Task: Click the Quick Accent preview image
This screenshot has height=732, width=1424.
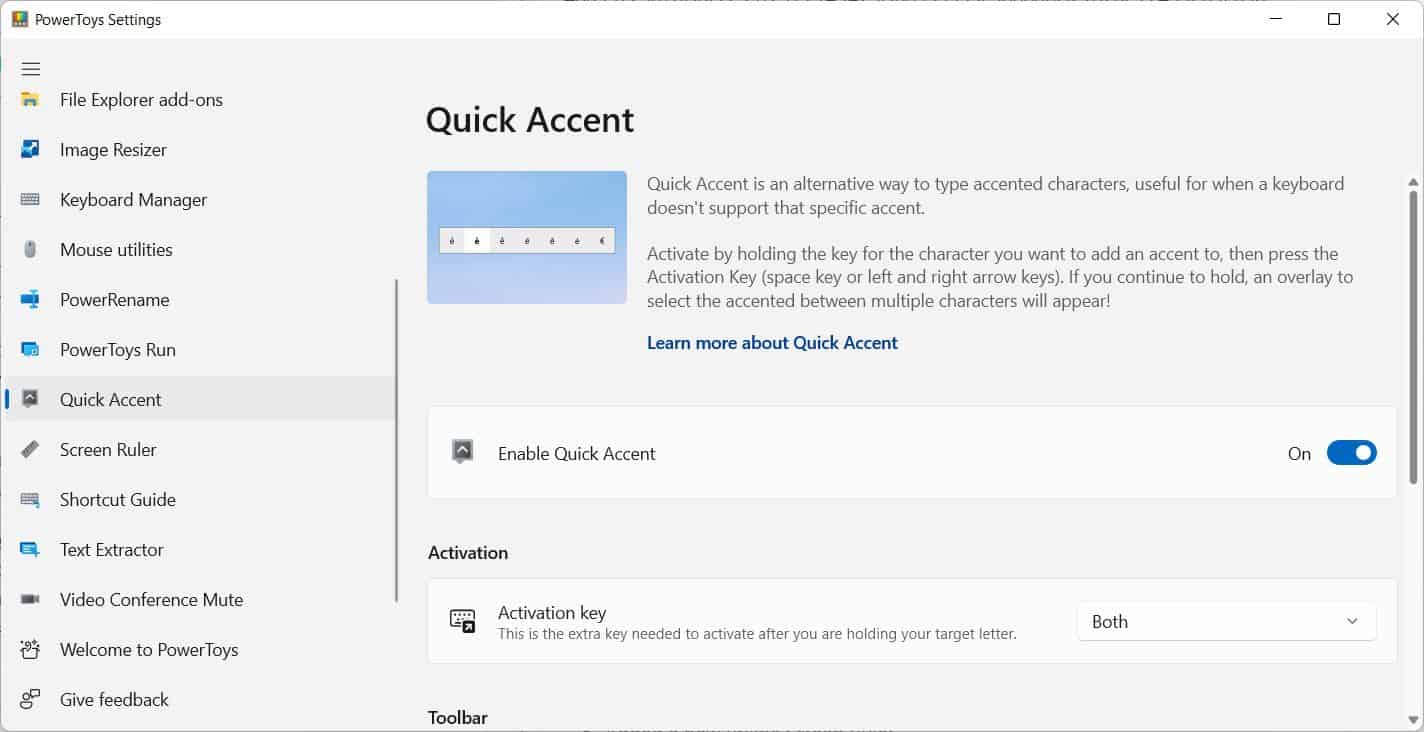Action: 527,238
